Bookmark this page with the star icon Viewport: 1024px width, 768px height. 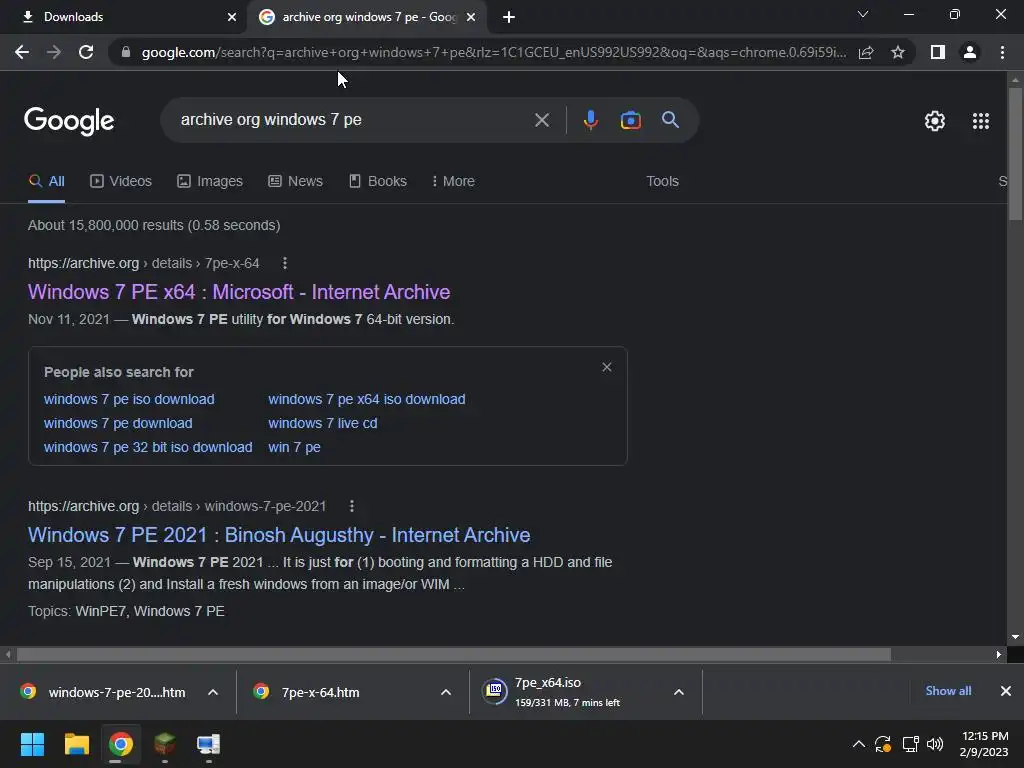pos(898,52)
